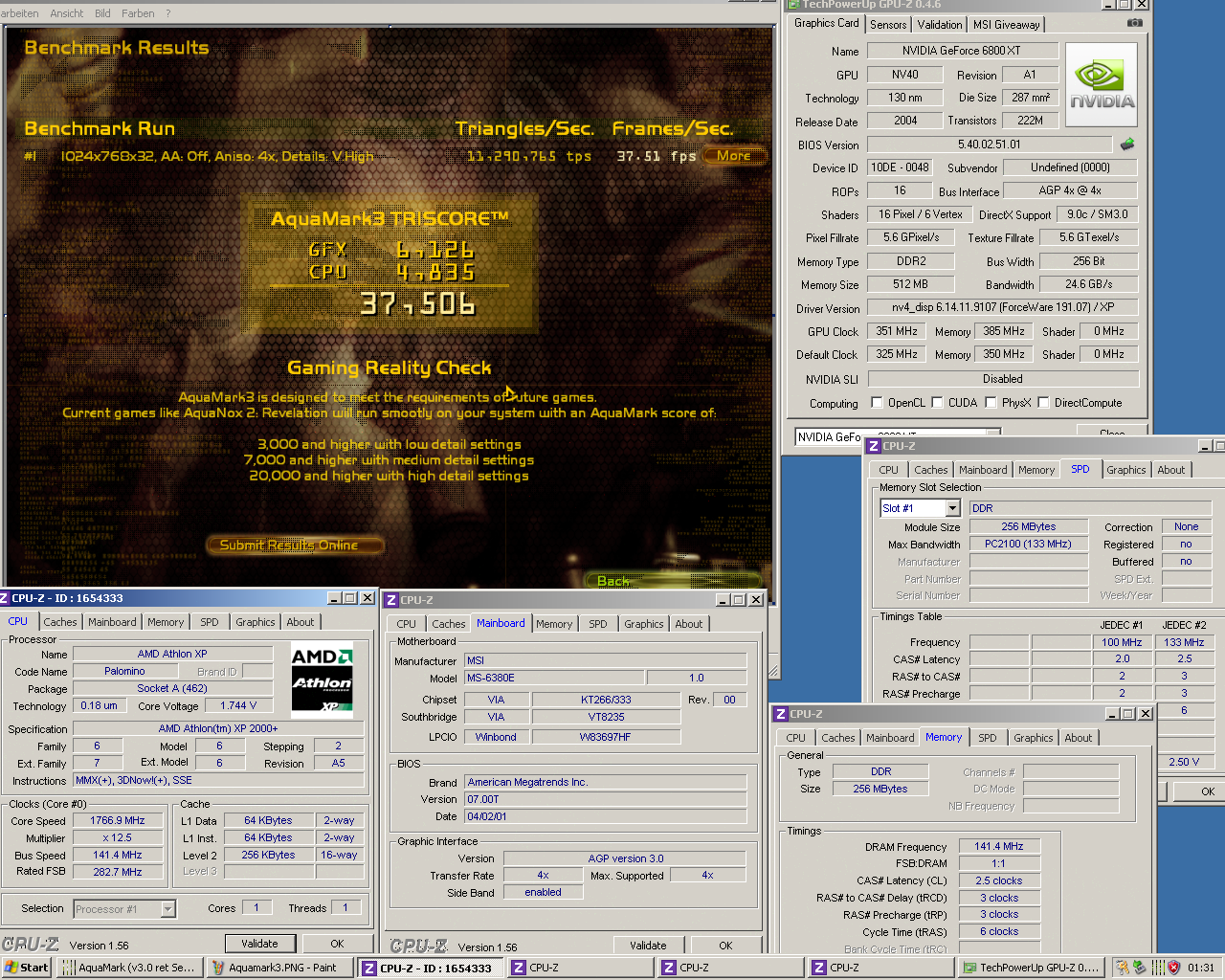Image resolution: width=1225 pixels, height=980 pixels.
Task: Click the Windows Start flag icon
Action: (11, 968)
